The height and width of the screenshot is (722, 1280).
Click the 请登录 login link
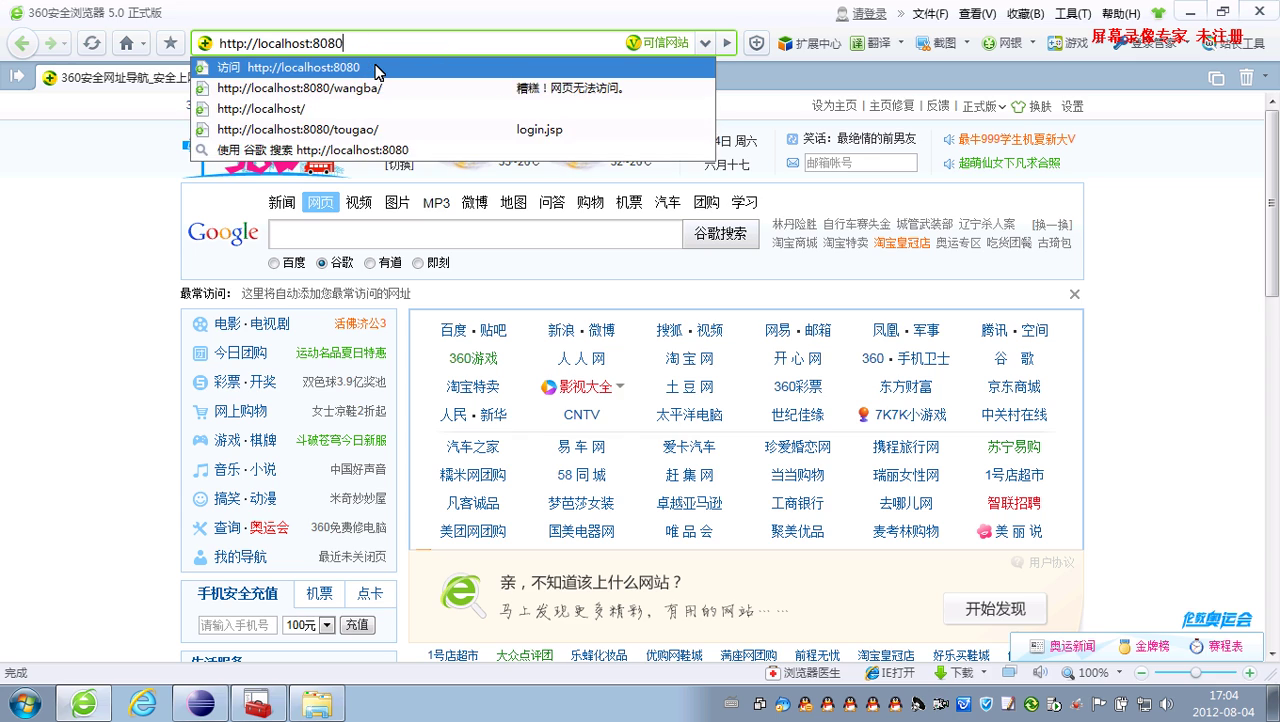(869, 13)
